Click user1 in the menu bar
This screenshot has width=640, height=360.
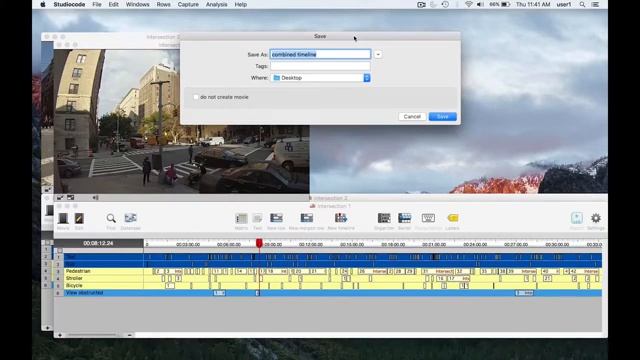click(x=564, y=4)
